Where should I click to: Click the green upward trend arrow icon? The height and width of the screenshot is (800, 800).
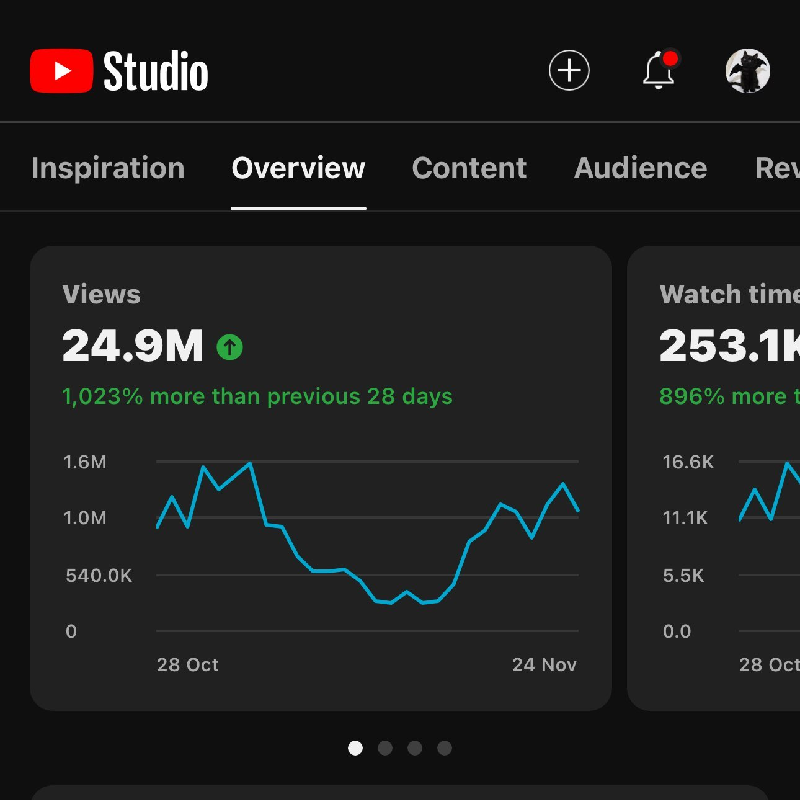point(230,347)
